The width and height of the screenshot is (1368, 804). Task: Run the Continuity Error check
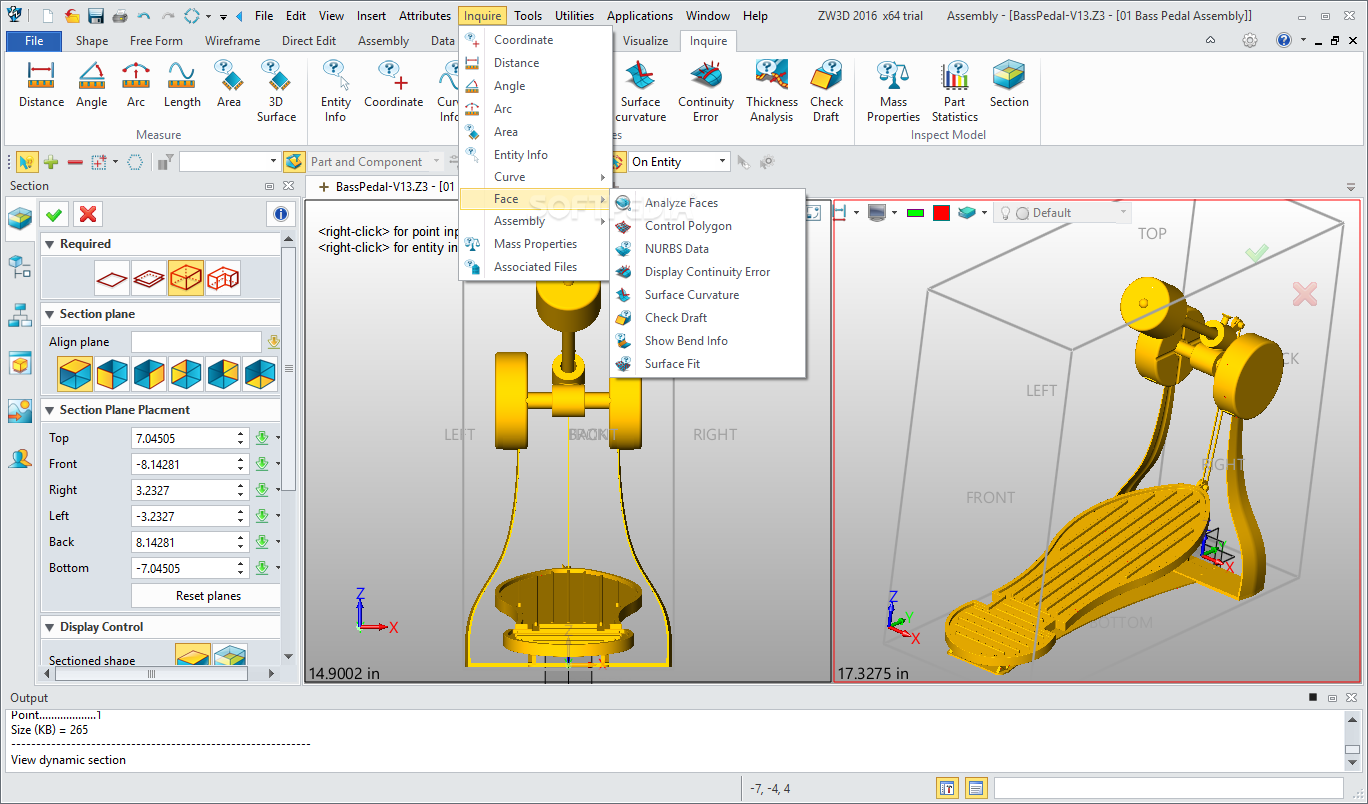click(706, 91)
